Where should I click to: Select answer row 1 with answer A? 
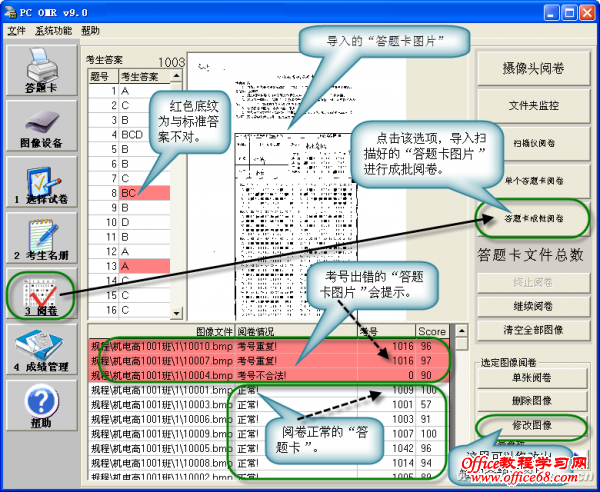tap(129, 91)
